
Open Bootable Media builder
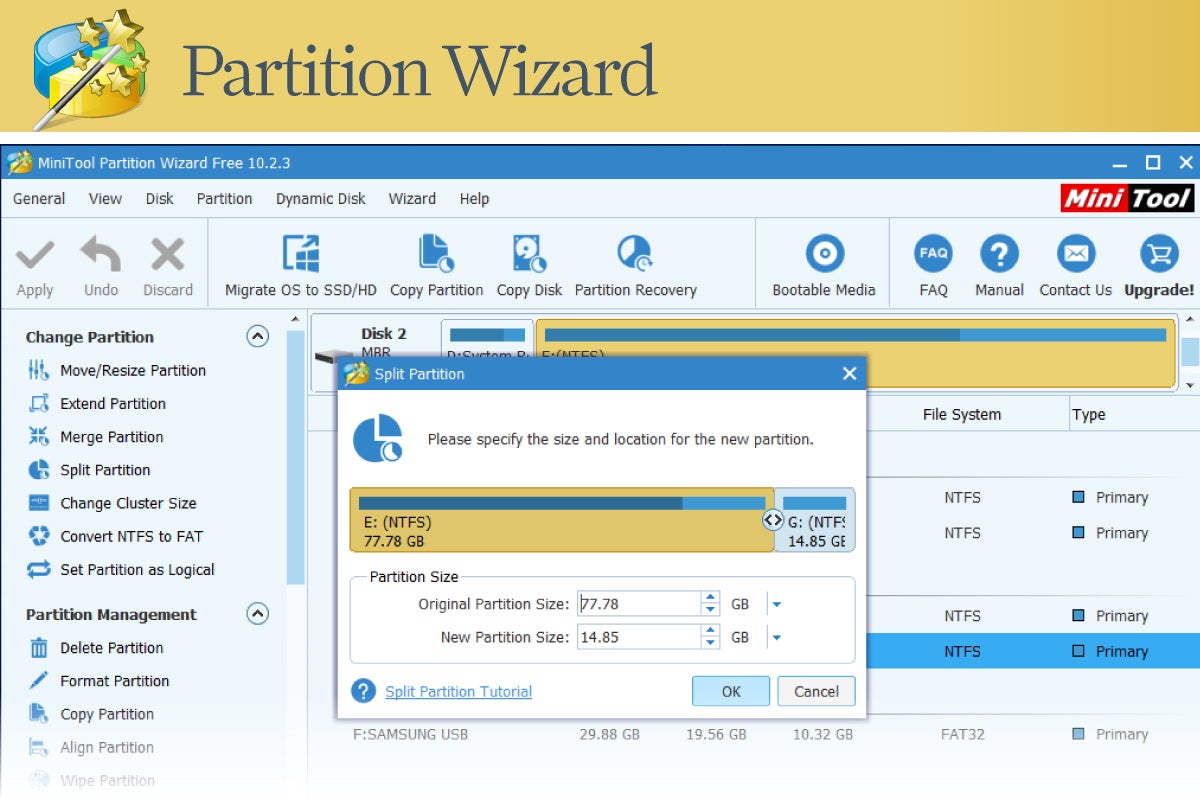[x=824, y=253]
